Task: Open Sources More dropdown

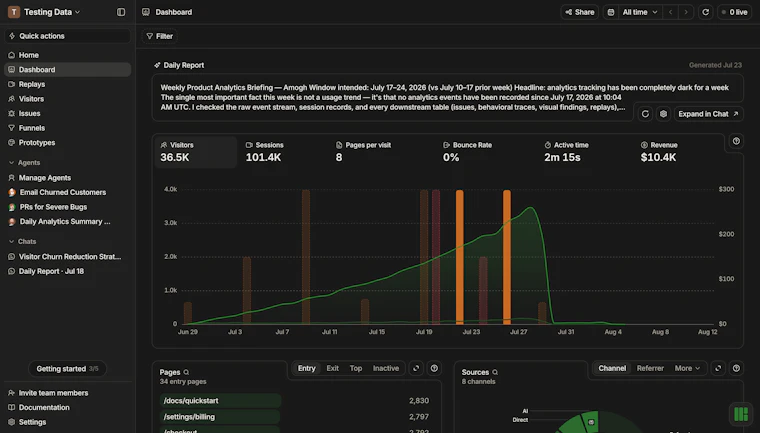Action: click(x=687, y=369)
